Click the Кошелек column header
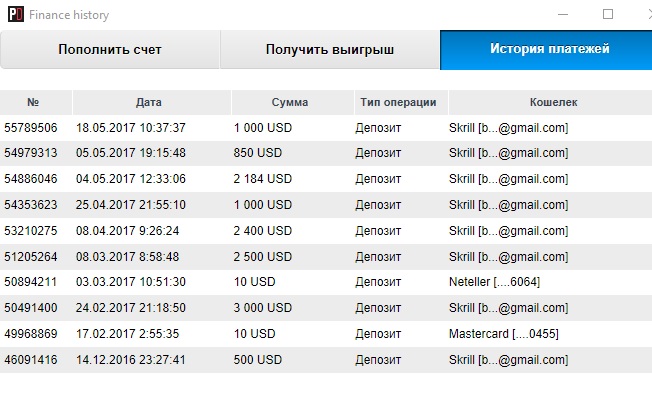652x402 pixels. click(x=553, y=102)
